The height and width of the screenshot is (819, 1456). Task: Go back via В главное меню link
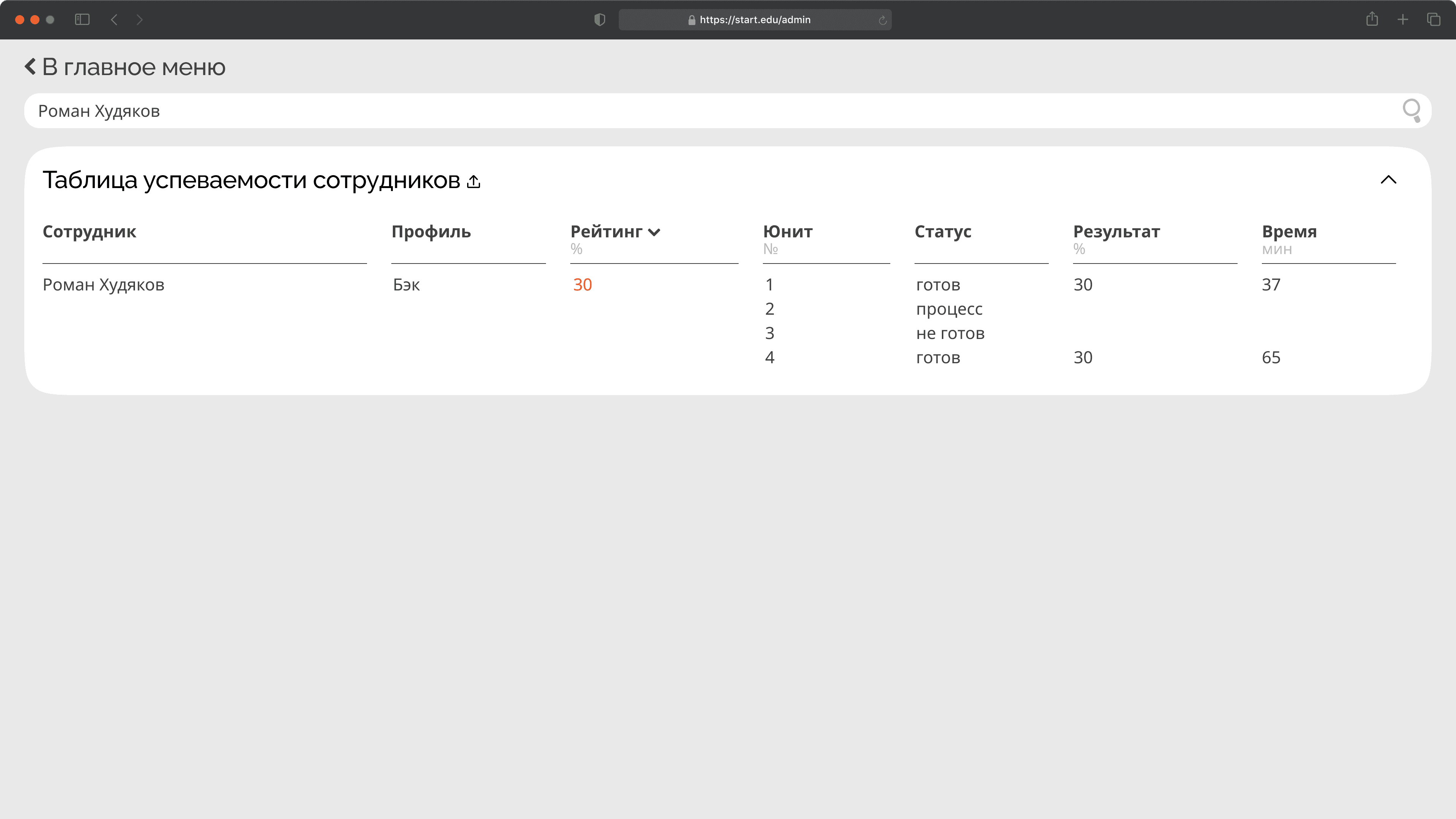point(134,67)
